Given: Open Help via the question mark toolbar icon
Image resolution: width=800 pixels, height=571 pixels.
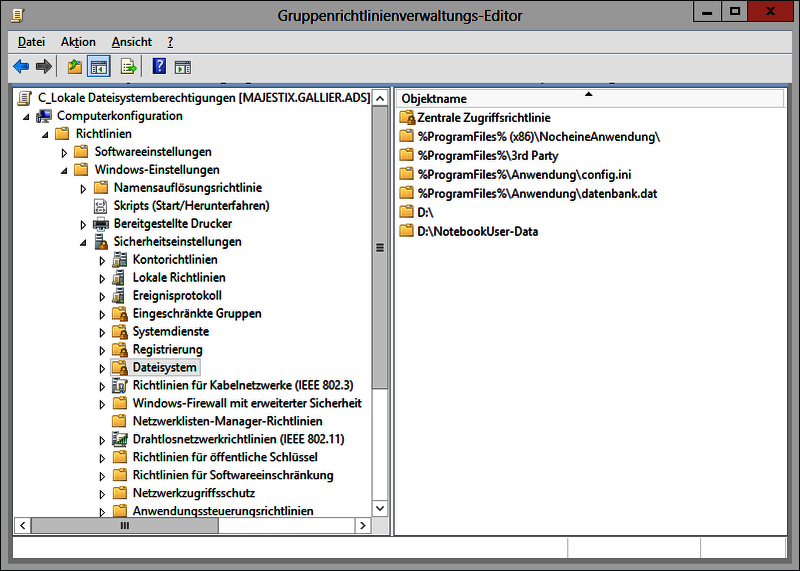Looking at the screenshot, I should pos(159,66).
